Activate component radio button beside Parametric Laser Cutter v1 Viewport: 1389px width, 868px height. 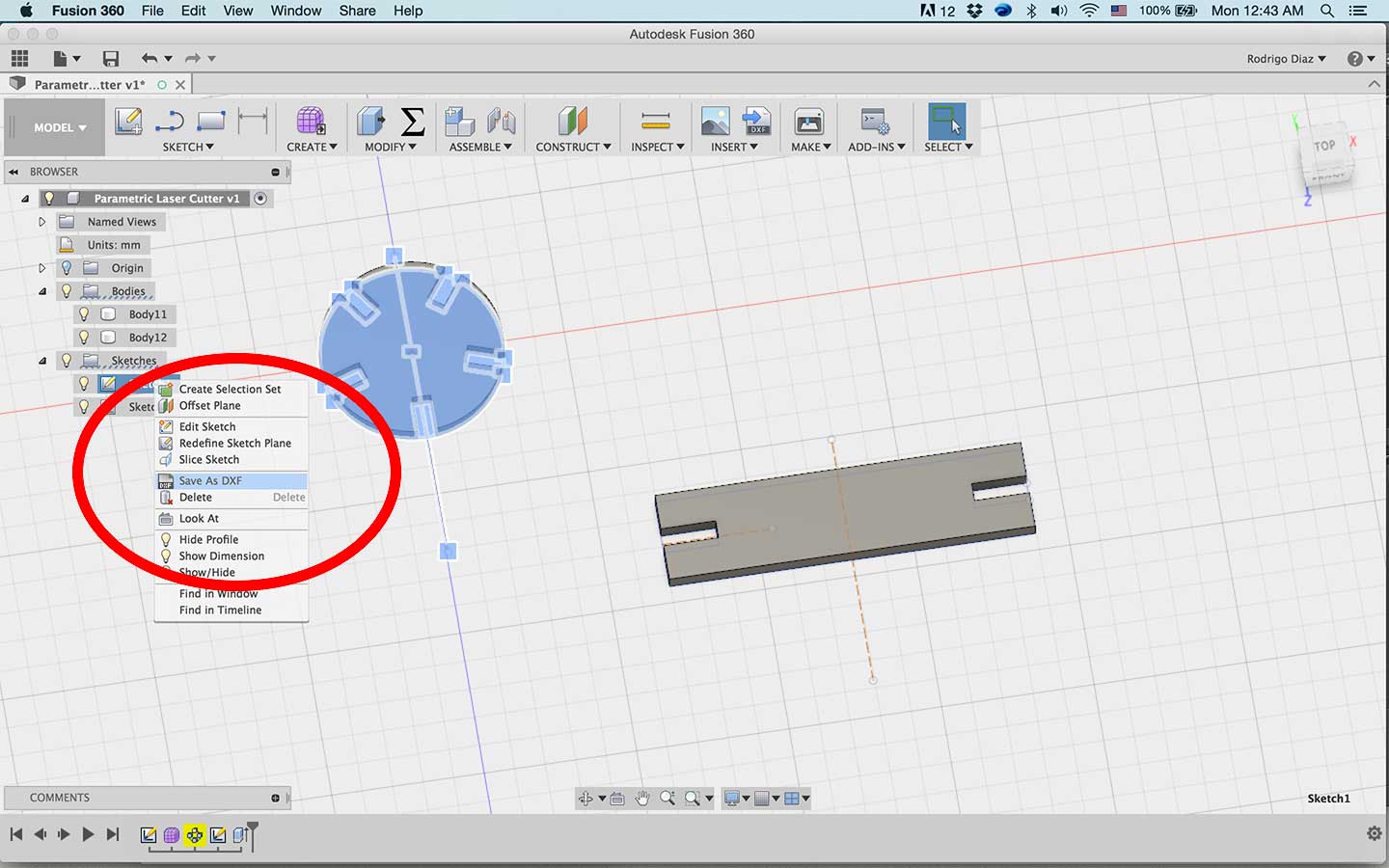coord(260,199)
